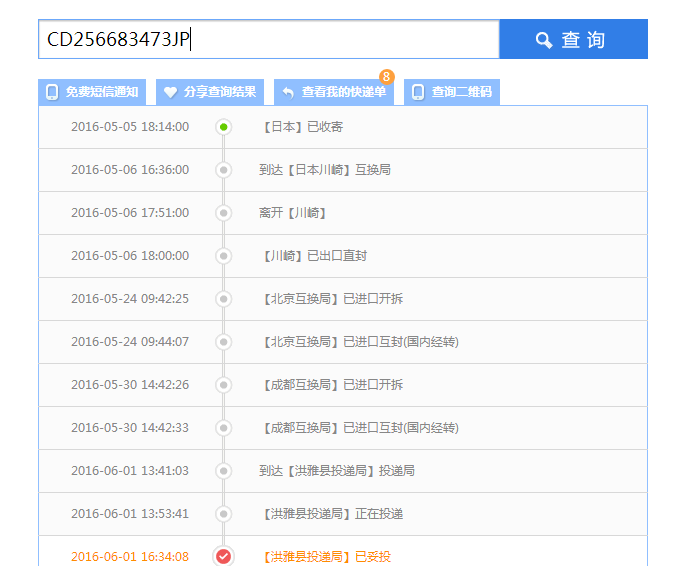Image resolution: width=687 pixels, height=566 pixels.
Task: Click the timestamp 2016-05-06 18:00:00
Action: 130,256
